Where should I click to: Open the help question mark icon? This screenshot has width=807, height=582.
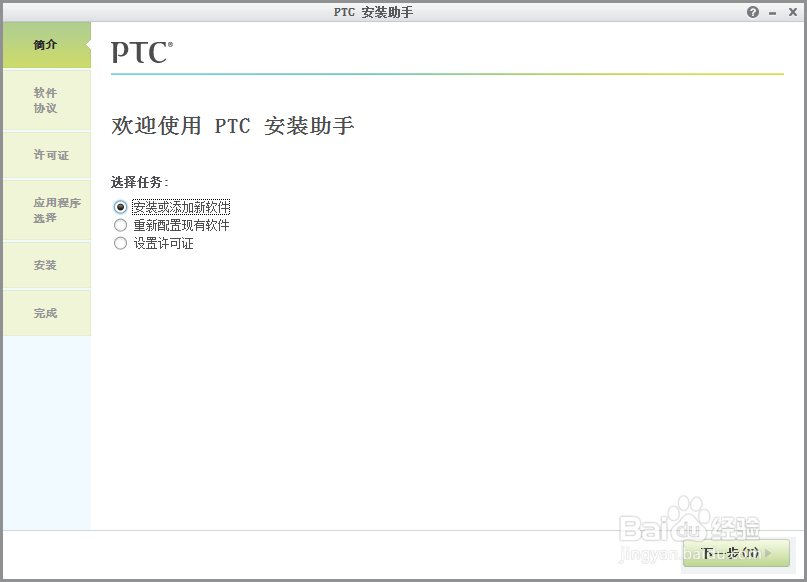752,12
